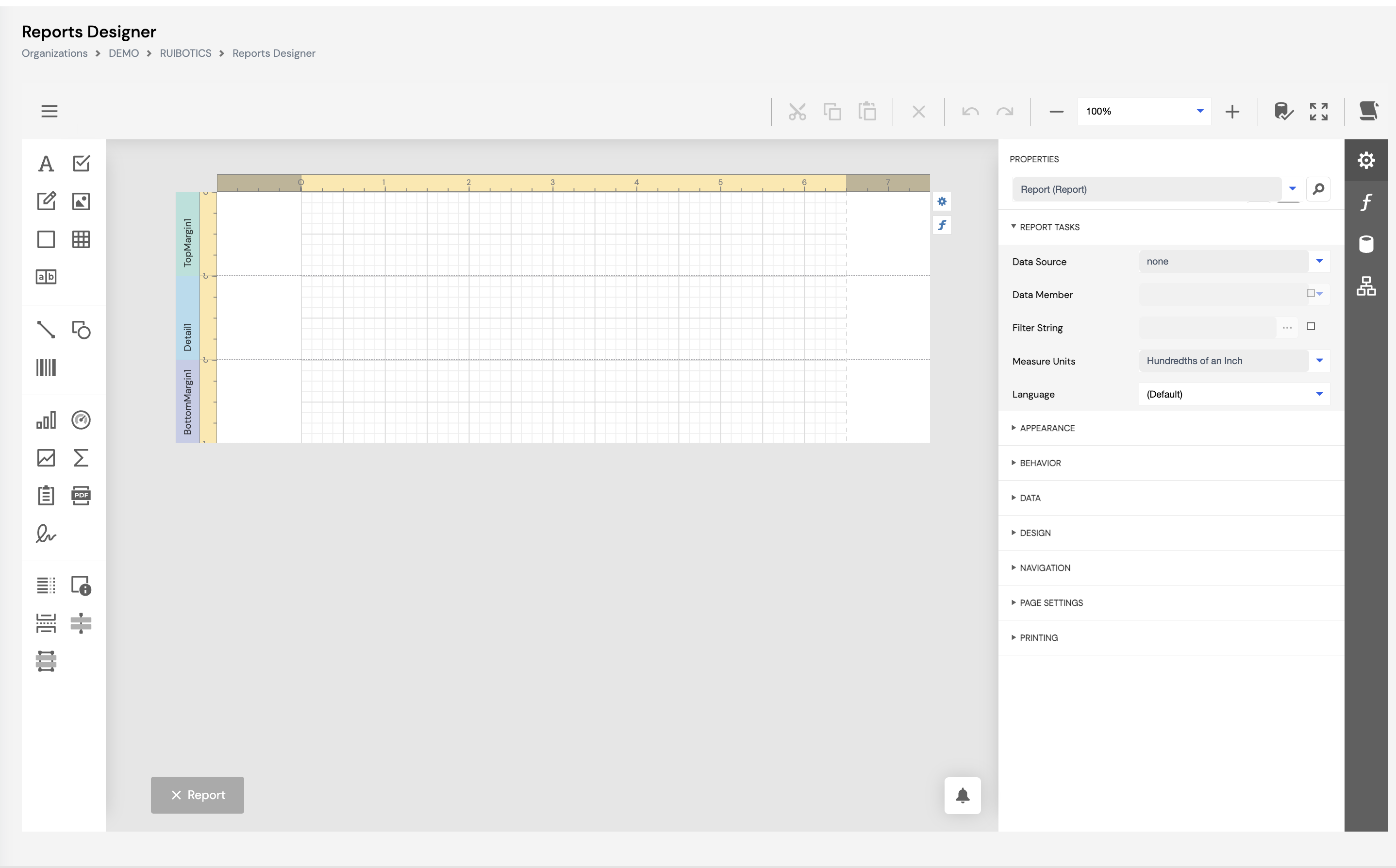The width and height of the screenshot is (1396, 868).
Task: Select the Table of Contents tool
Action: click(x=46, y=585)
